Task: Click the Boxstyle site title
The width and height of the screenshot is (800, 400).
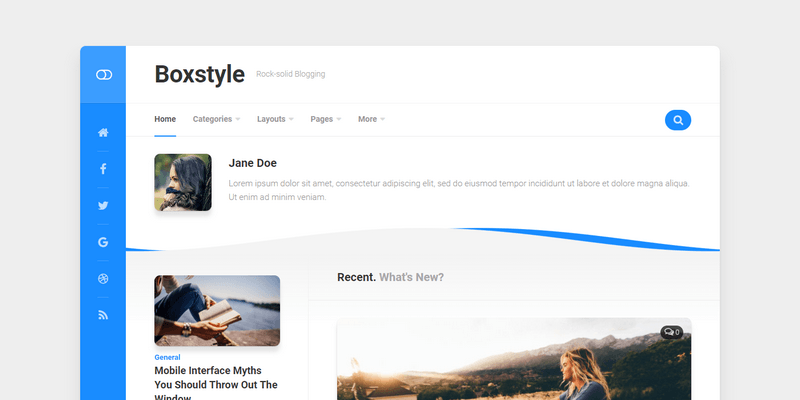Action: click(x=198, y=74)
